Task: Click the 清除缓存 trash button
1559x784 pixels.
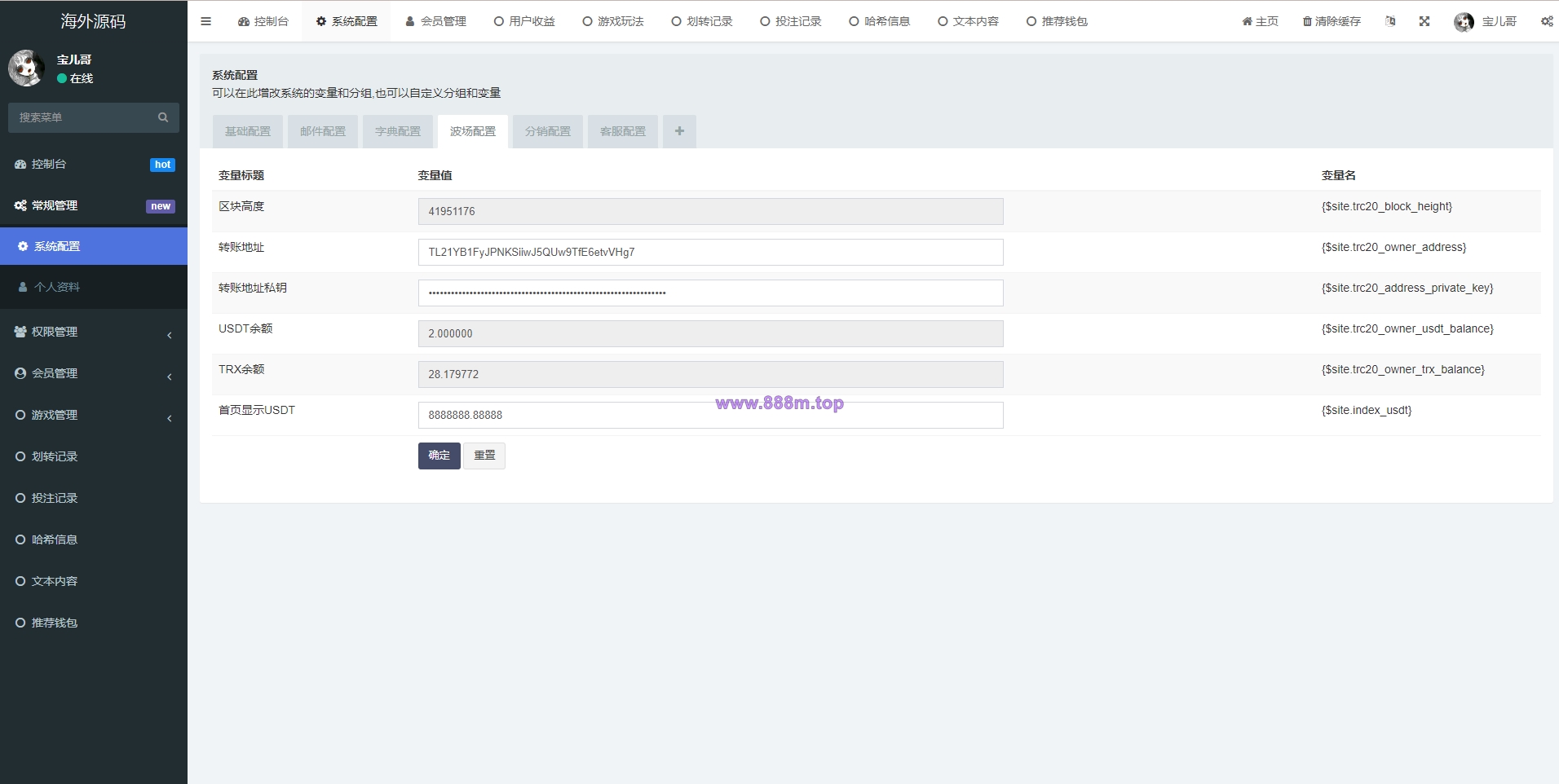Action: click(x=1332, y=21)
